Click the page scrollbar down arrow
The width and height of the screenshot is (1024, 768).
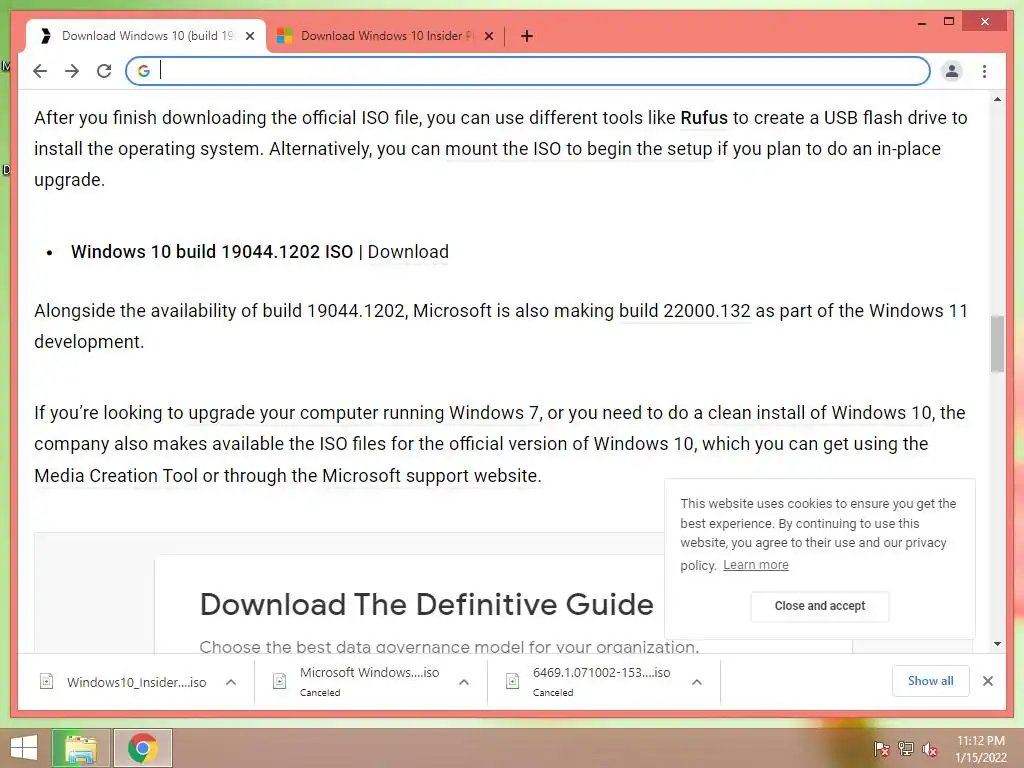[x=997, y=644]
